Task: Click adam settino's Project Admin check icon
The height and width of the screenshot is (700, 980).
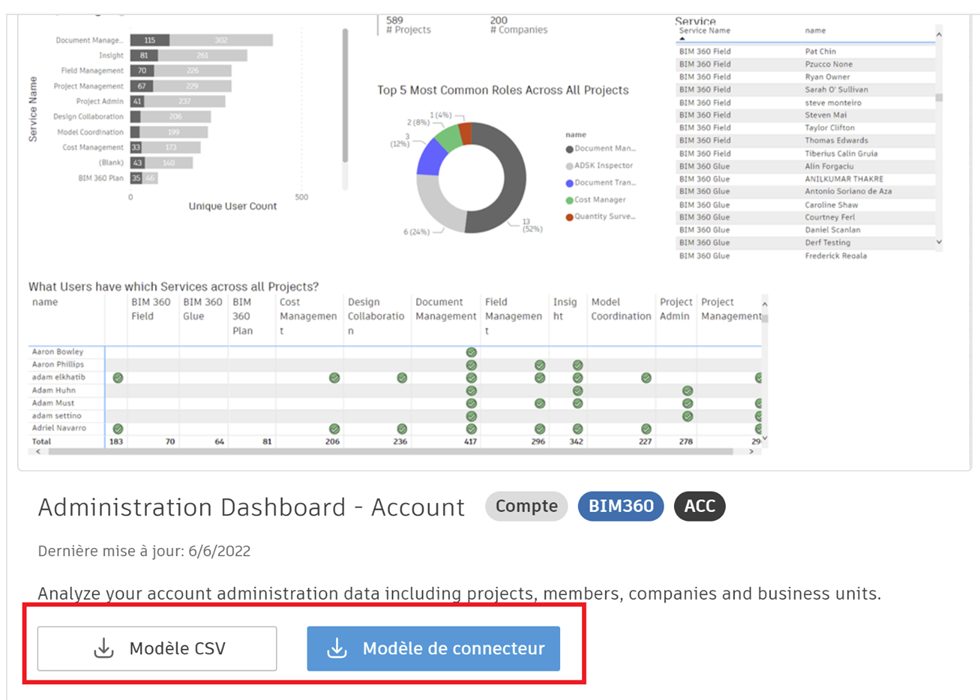Action: point(688,416)
